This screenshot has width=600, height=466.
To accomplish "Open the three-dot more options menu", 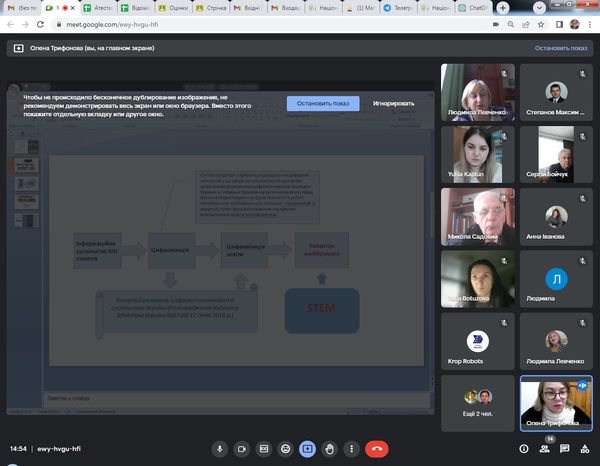I will tap(351, 449).
